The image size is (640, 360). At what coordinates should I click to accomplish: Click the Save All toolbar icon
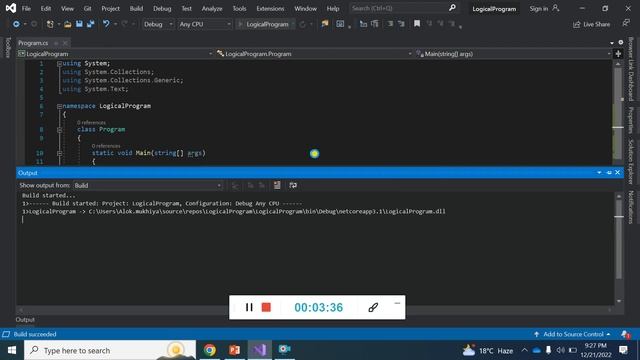click(90, 24)
